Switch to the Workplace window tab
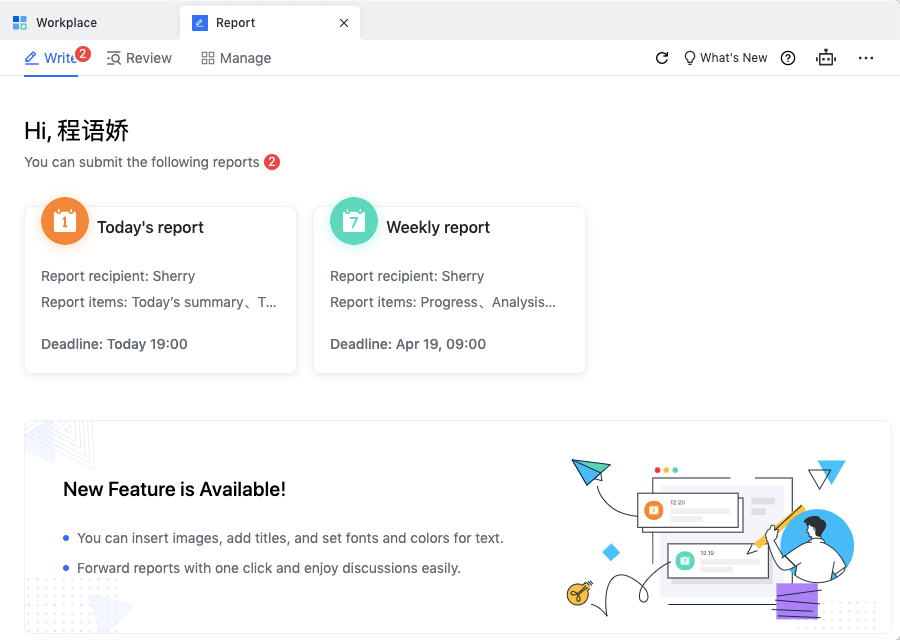 pos(66,22)
